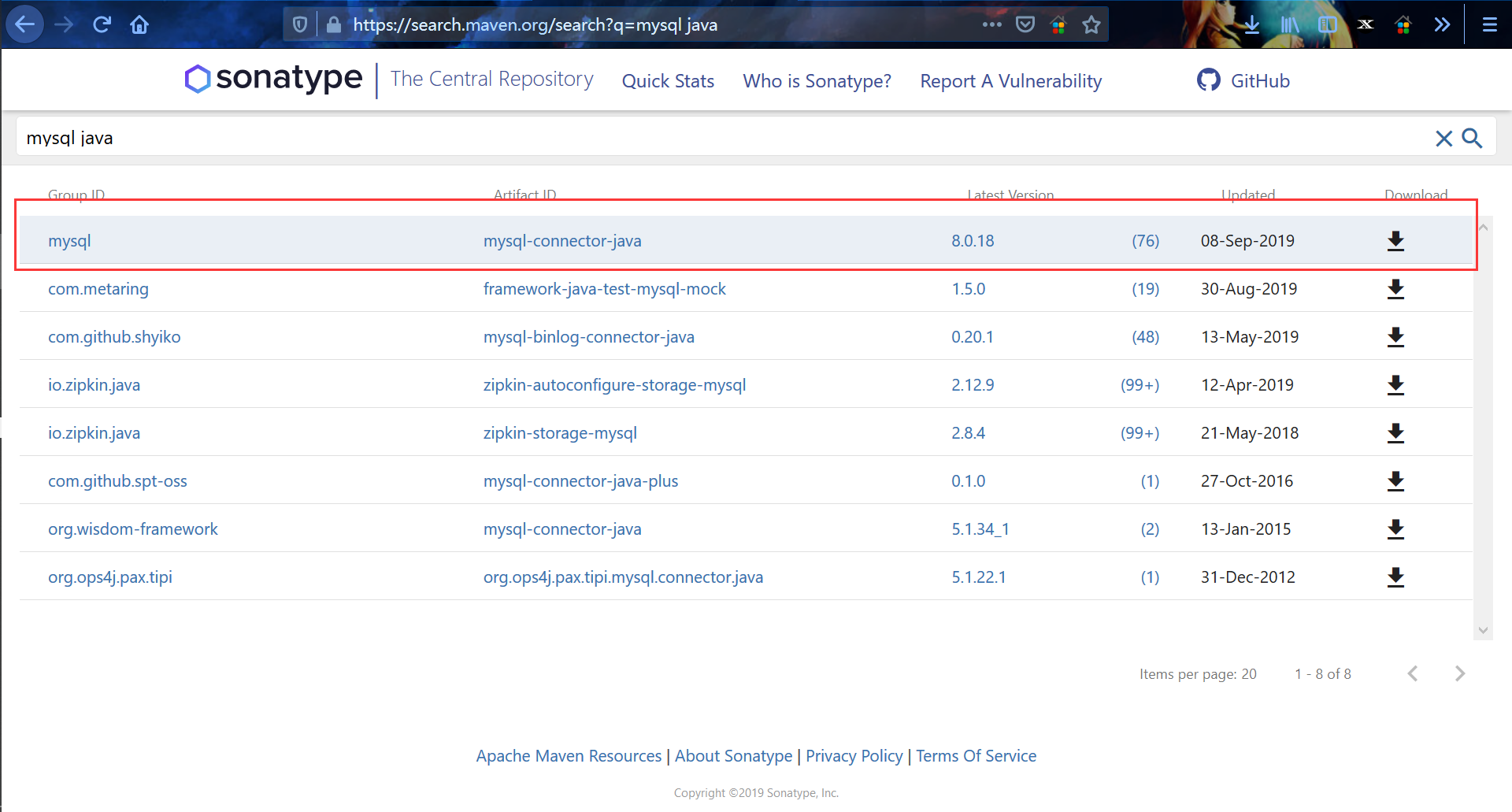Go to next results page arrow
Image resolution: width=1512 pixels, height=812 pixels.
[1460, 673]
